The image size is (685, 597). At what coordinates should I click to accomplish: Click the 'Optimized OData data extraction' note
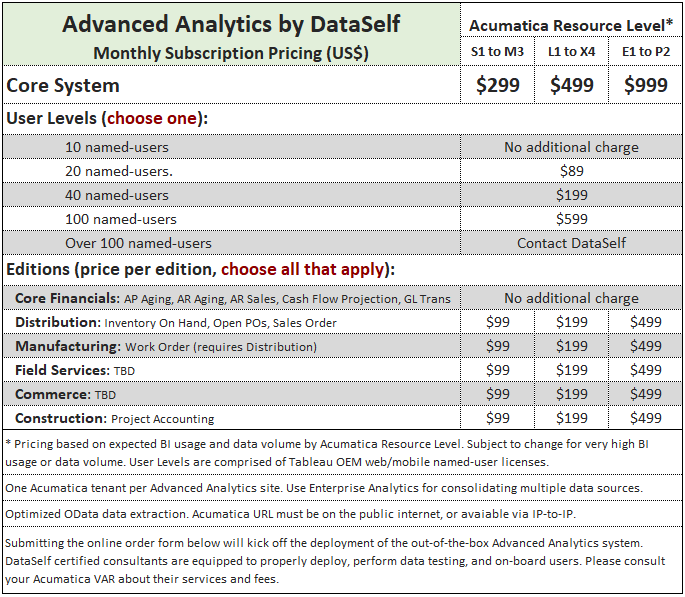(290, 514)
